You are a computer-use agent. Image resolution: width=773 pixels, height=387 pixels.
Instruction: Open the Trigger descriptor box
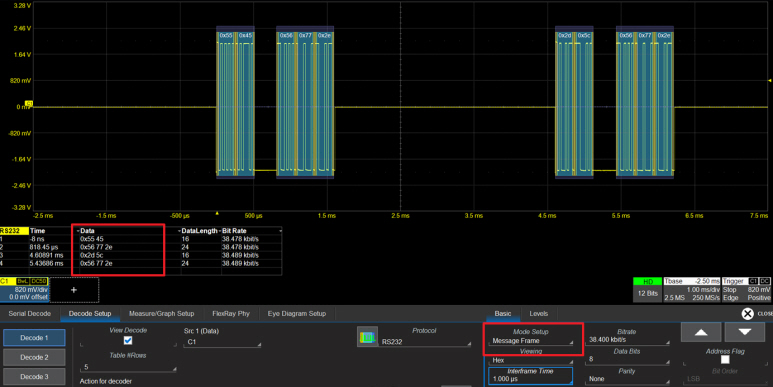[746, 289]
